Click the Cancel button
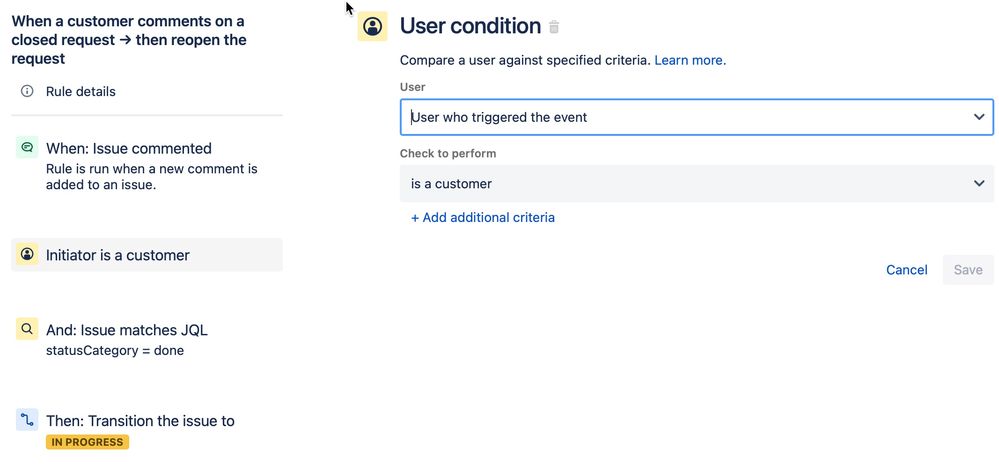 click(907, 270)
